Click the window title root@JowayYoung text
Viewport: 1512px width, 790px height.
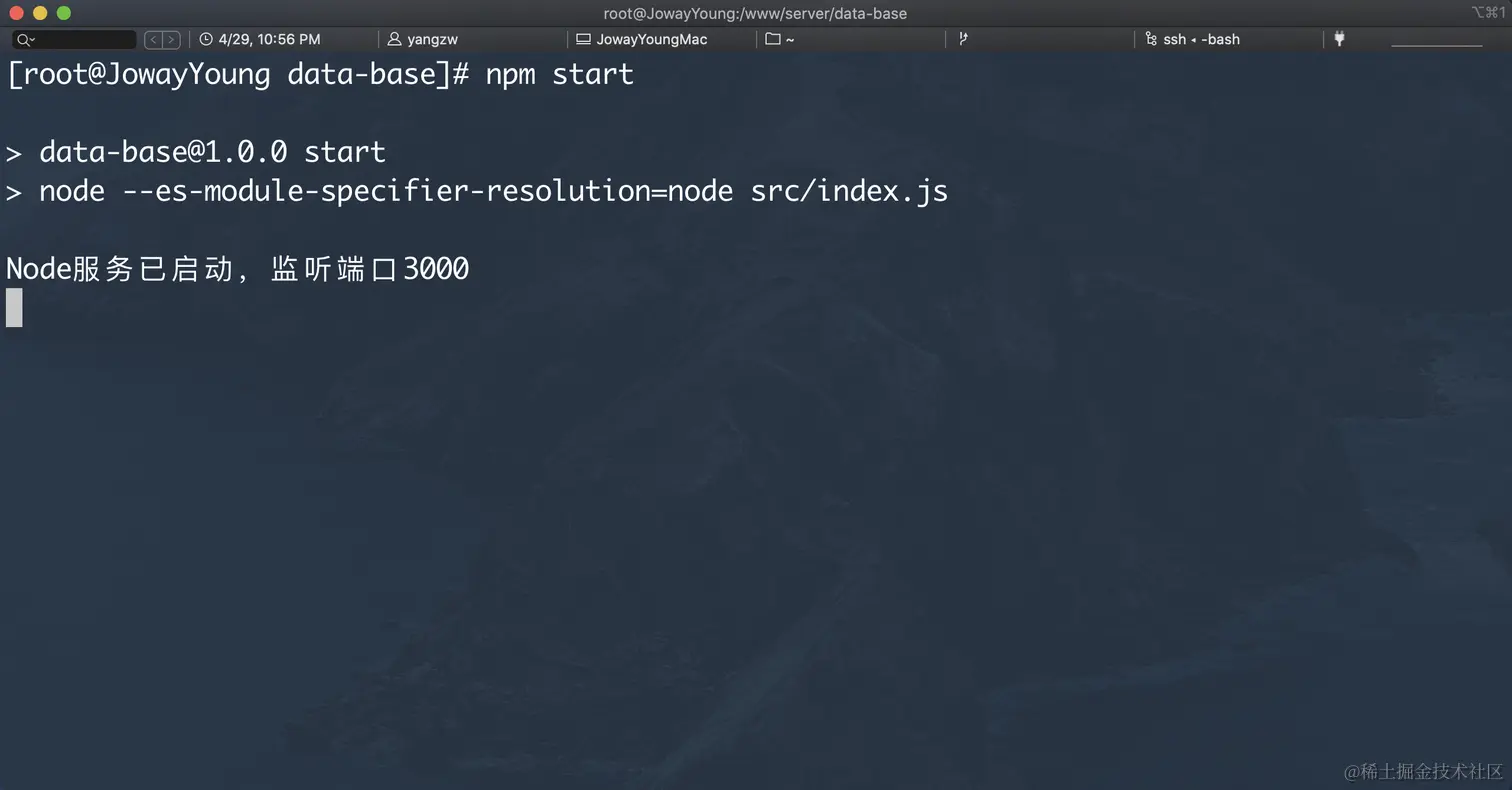[x=755, y=13]
